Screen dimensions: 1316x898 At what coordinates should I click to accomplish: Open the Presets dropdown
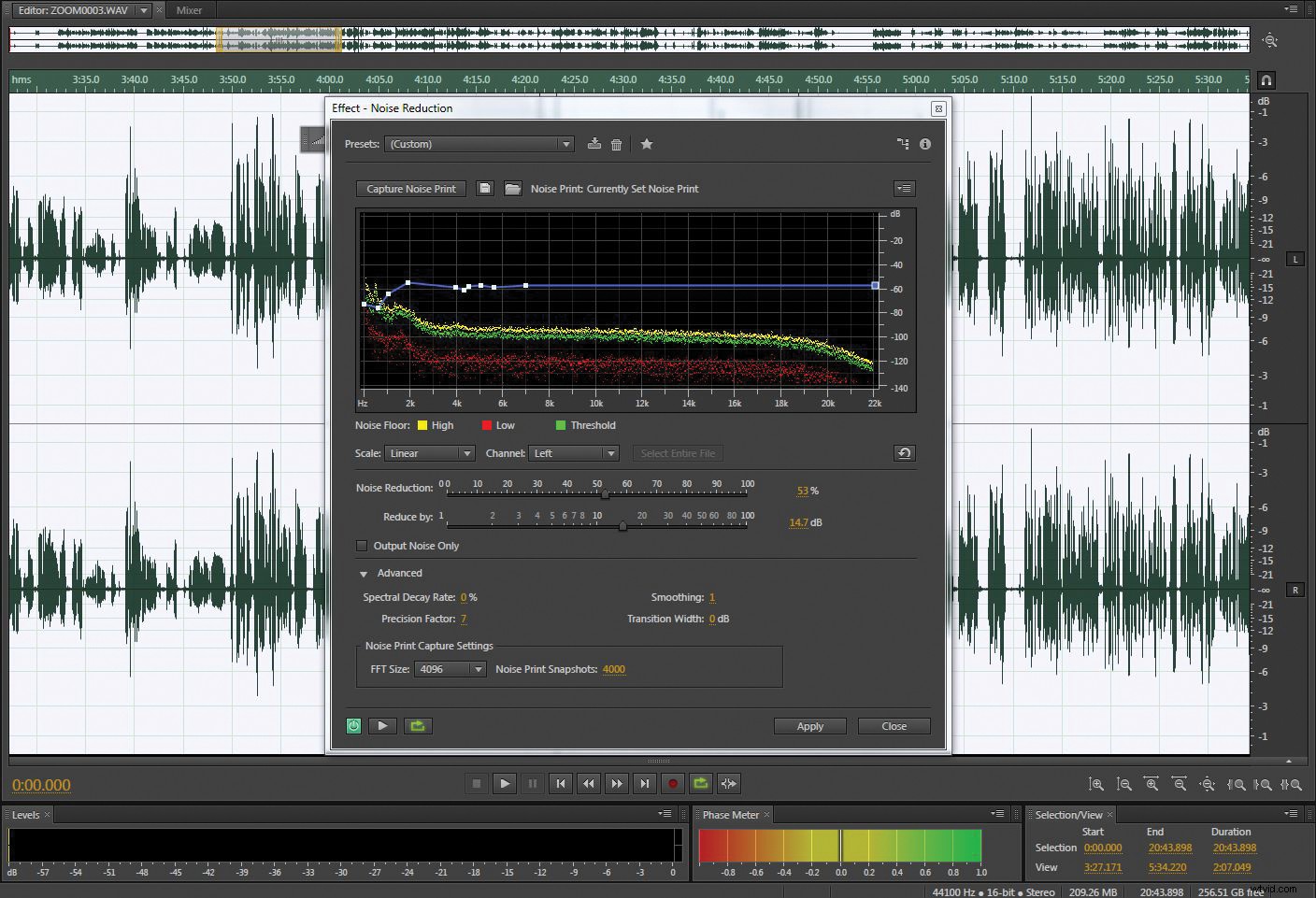click(x=565, y=144)
